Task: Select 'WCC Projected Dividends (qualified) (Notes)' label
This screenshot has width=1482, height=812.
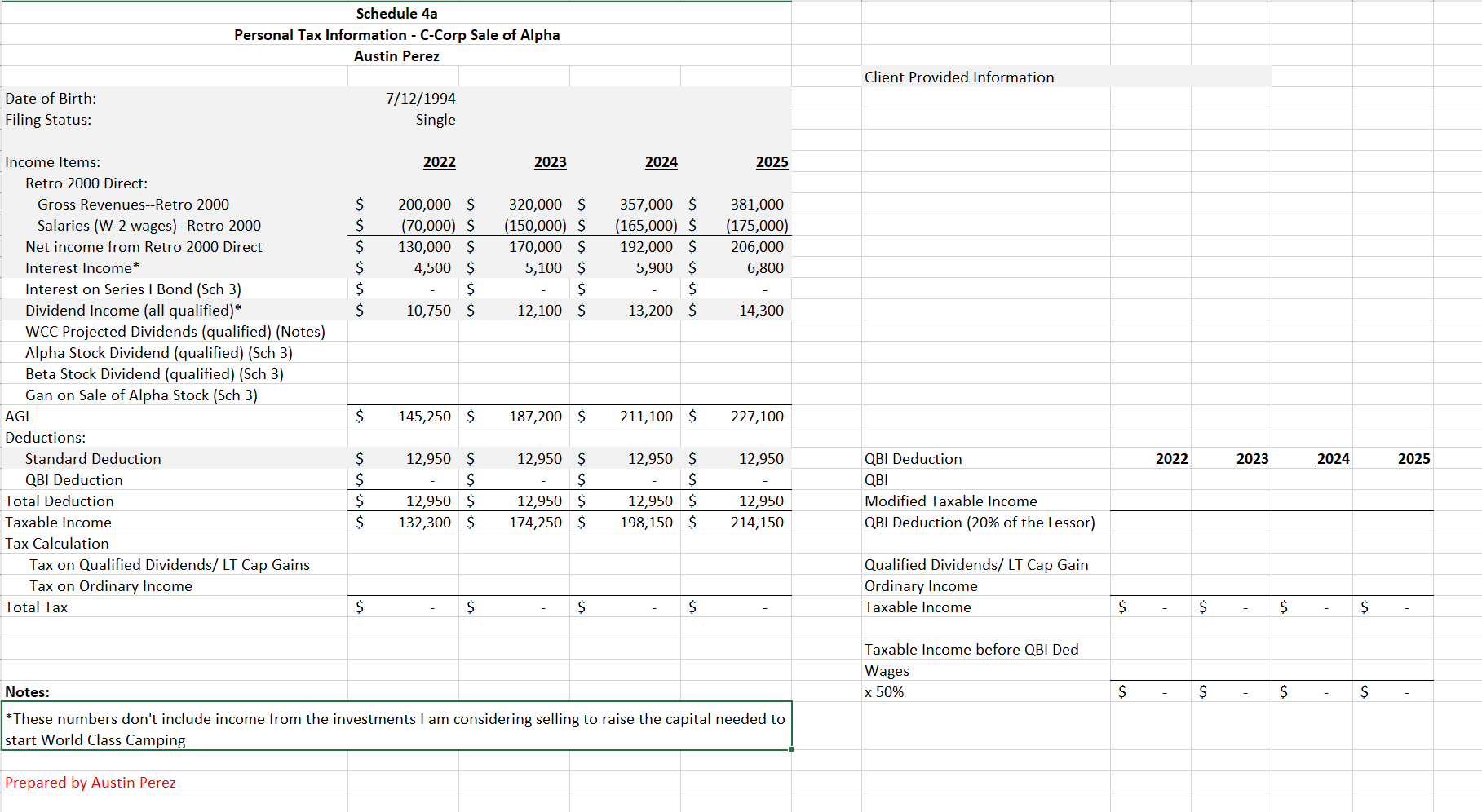Action: tap(175, 331)
